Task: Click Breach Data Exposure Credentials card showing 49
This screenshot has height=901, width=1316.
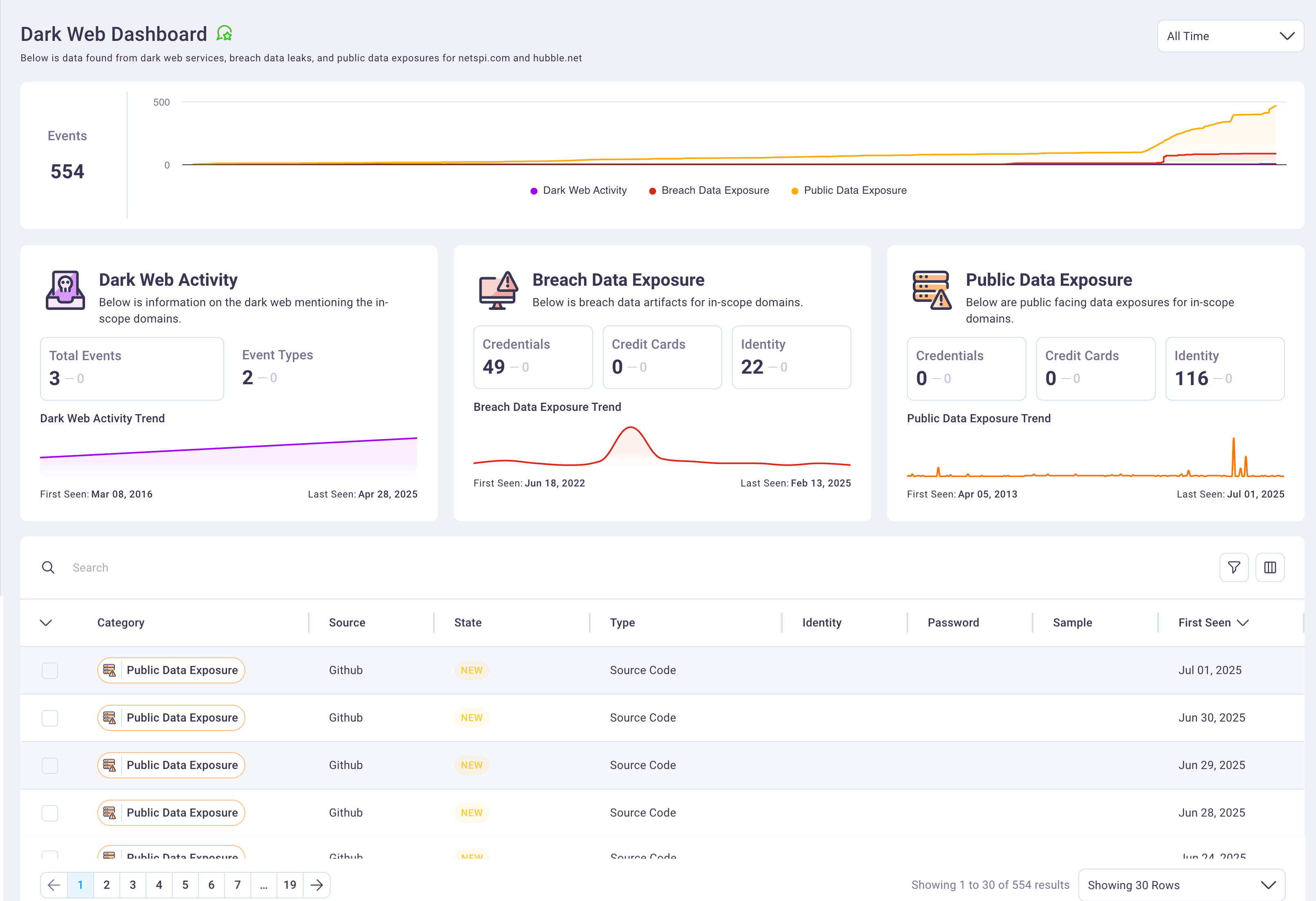Action: [533, 357]
